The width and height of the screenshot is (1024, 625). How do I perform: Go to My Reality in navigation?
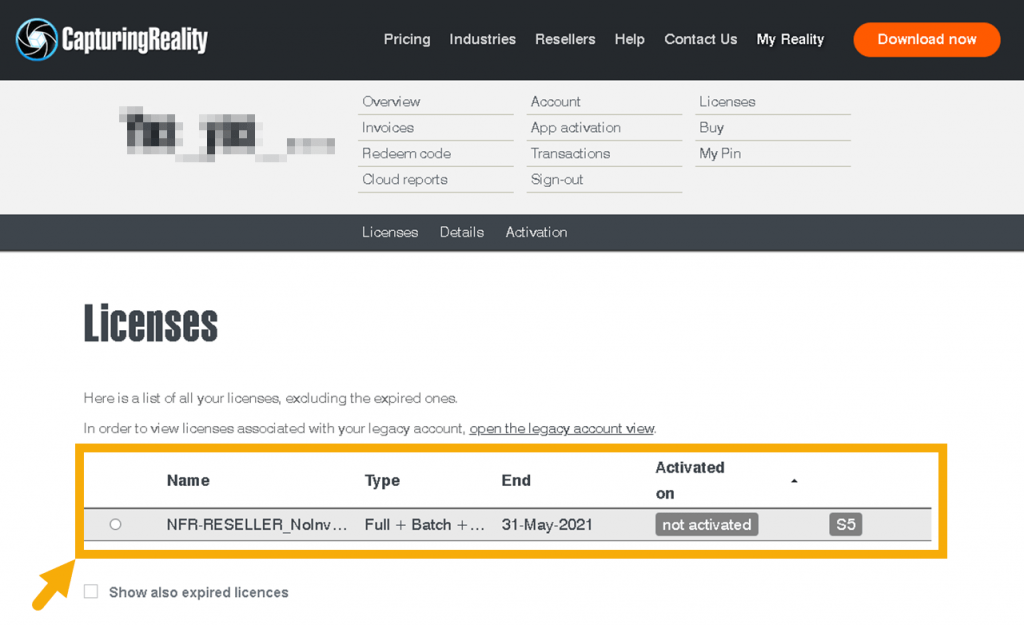790,39
